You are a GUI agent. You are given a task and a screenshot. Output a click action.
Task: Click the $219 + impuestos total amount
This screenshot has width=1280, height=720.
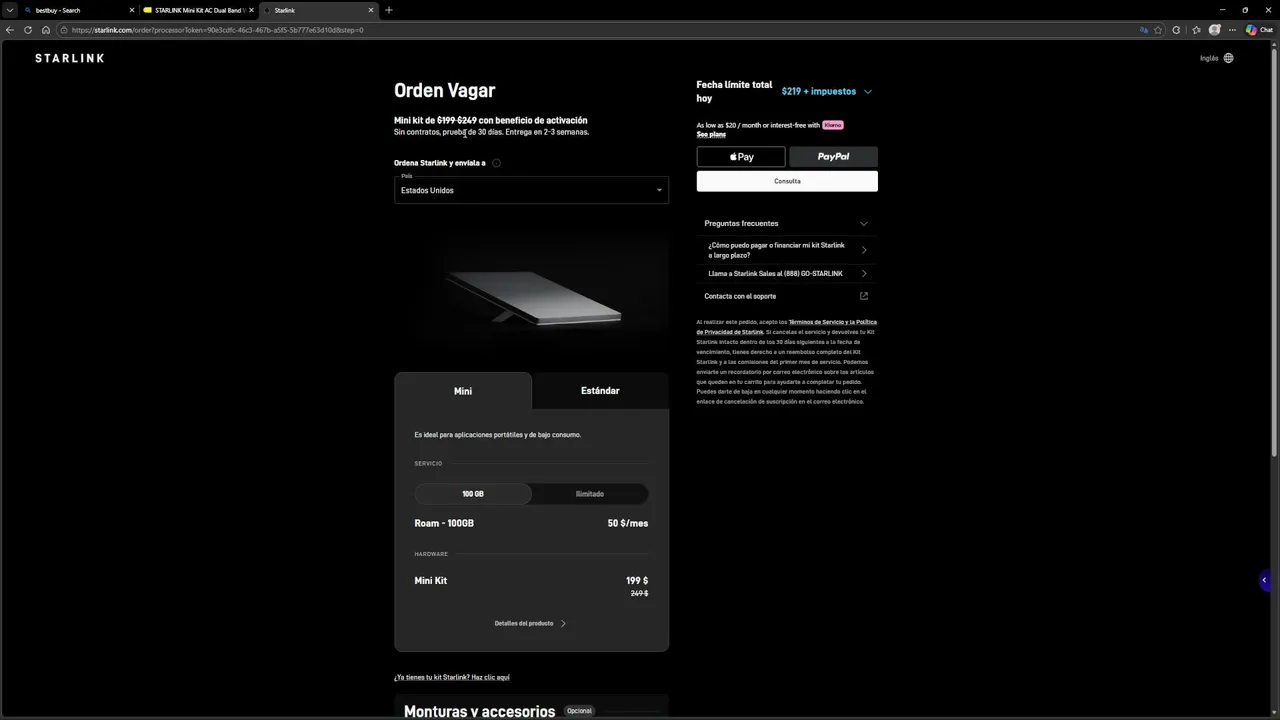pyautogui.click(x=819, y=91)
